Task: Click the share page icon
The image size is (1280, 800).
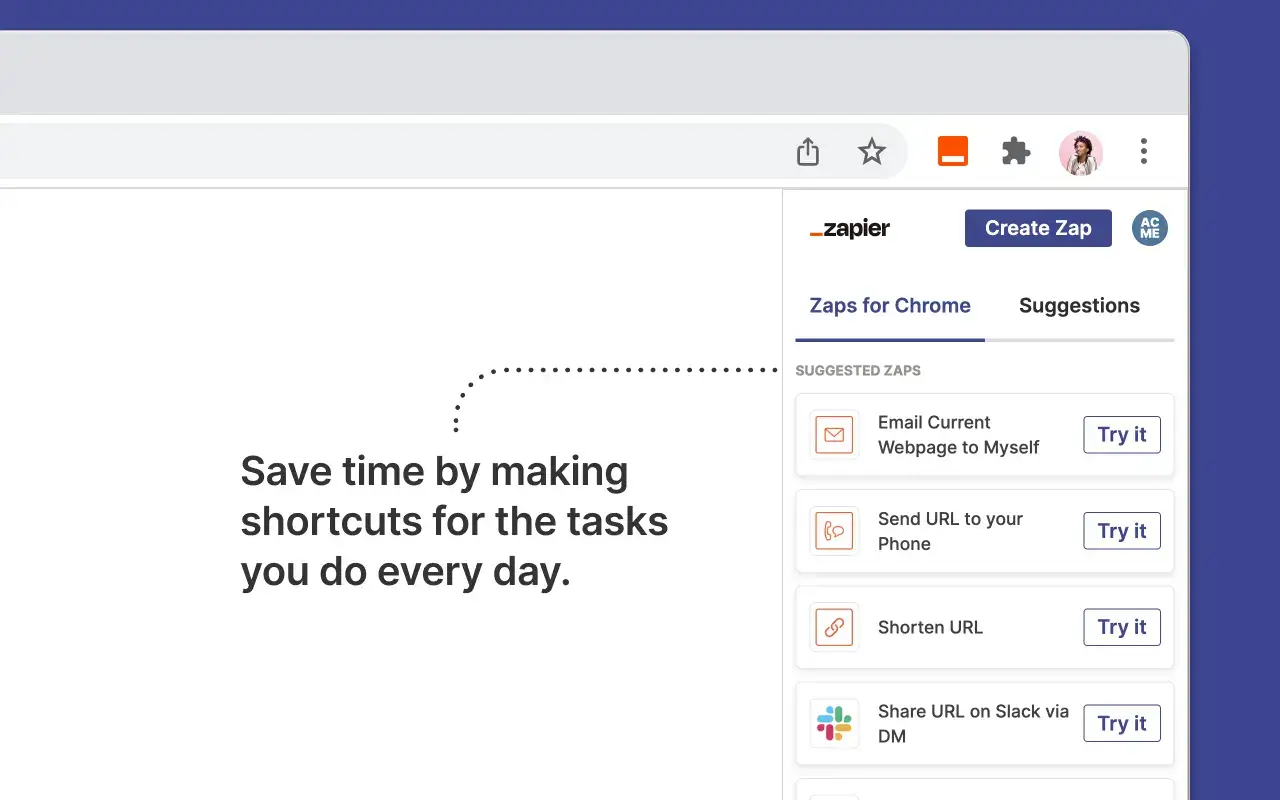Action: 808,152
